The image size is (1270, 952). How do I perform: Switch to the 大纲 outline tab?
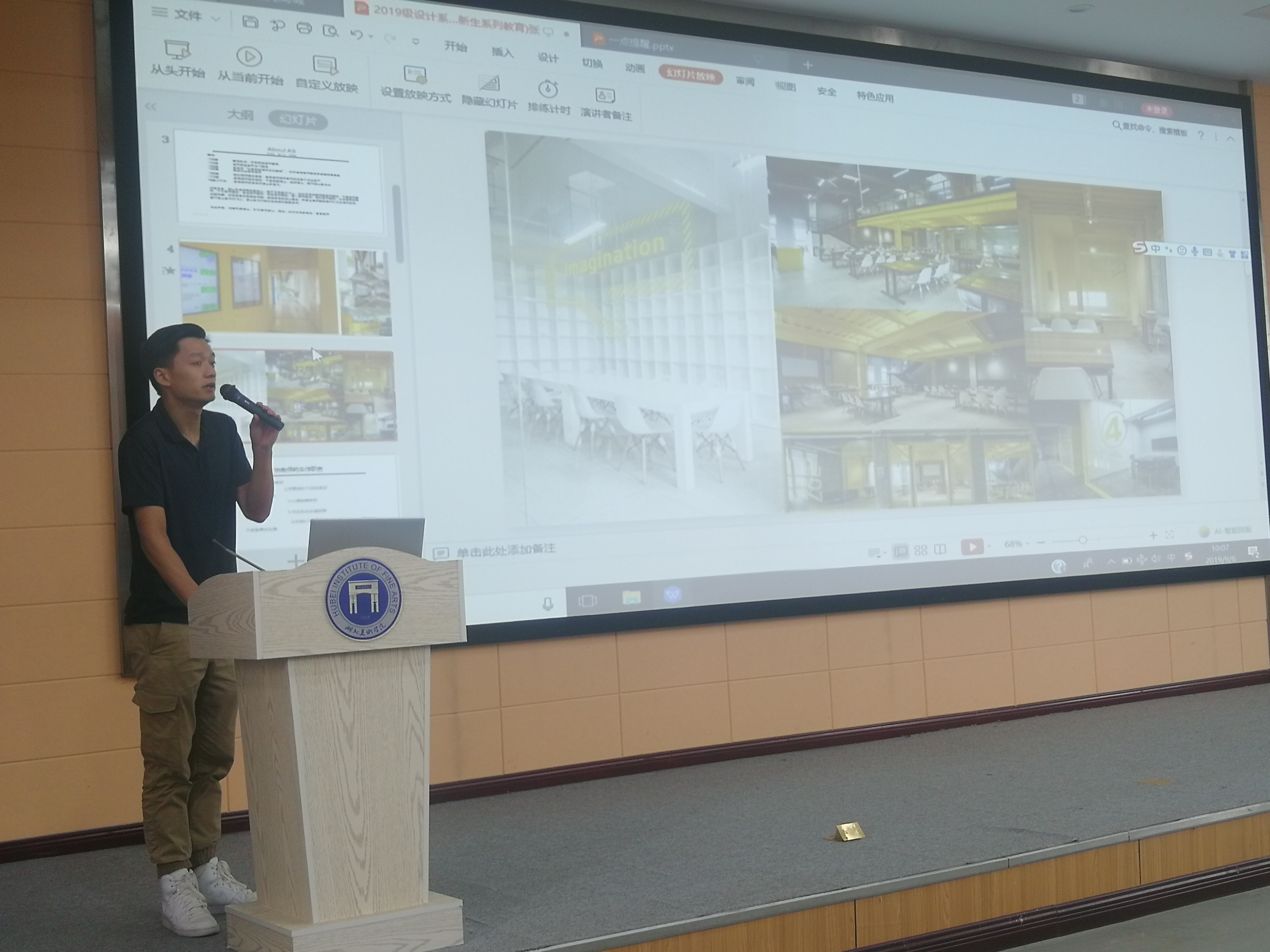tap(240, 115)
